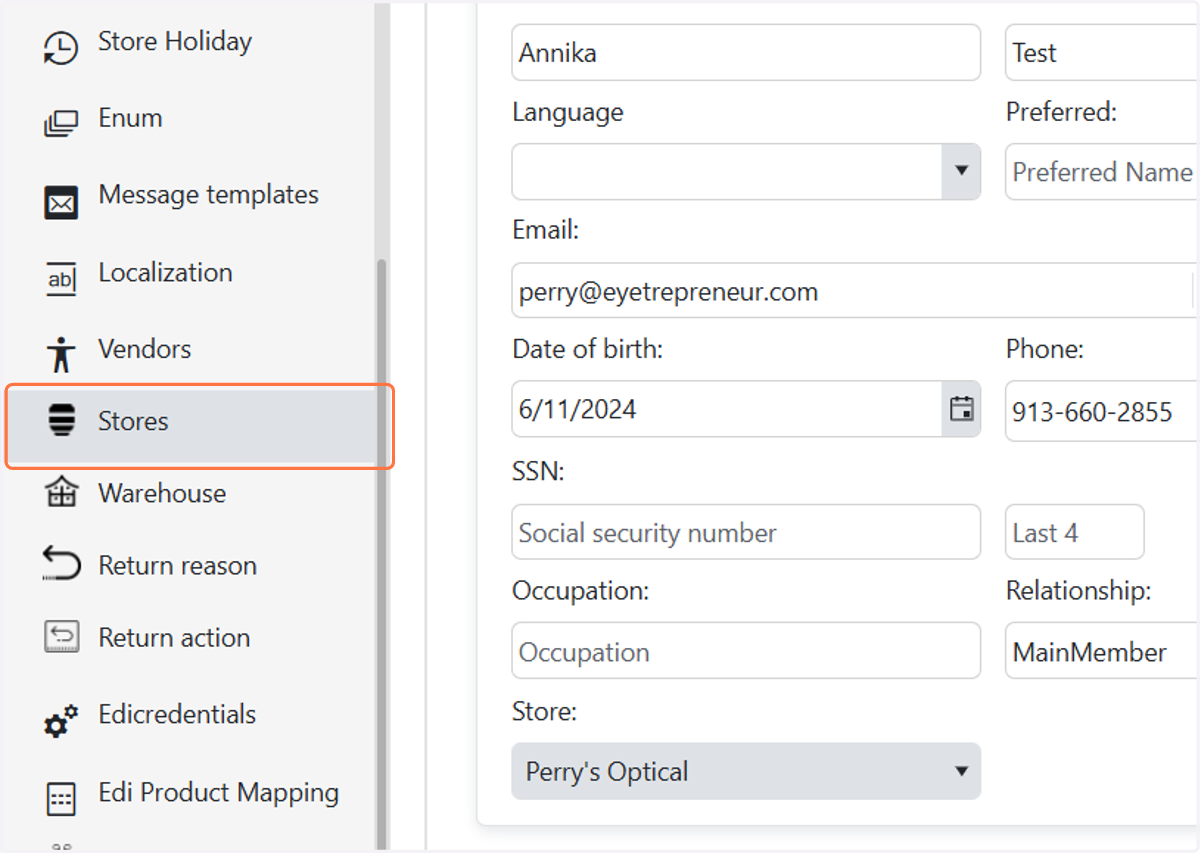The width and height of the screenshot is (1200, 853).
Task: Click the Vendors person icon
Action: click(x=61, y=355)
